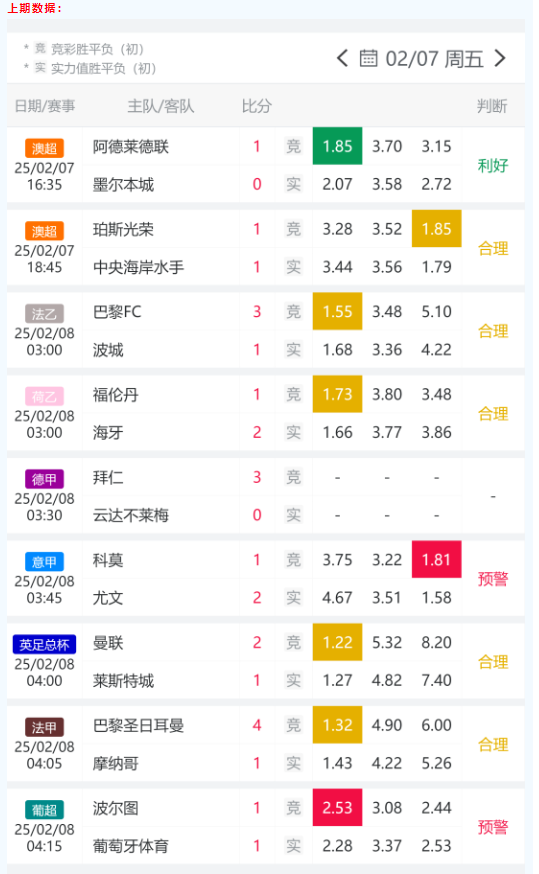Click the green 1.85 odds cell
Viewport: 539px width, 874px height.
337,146
